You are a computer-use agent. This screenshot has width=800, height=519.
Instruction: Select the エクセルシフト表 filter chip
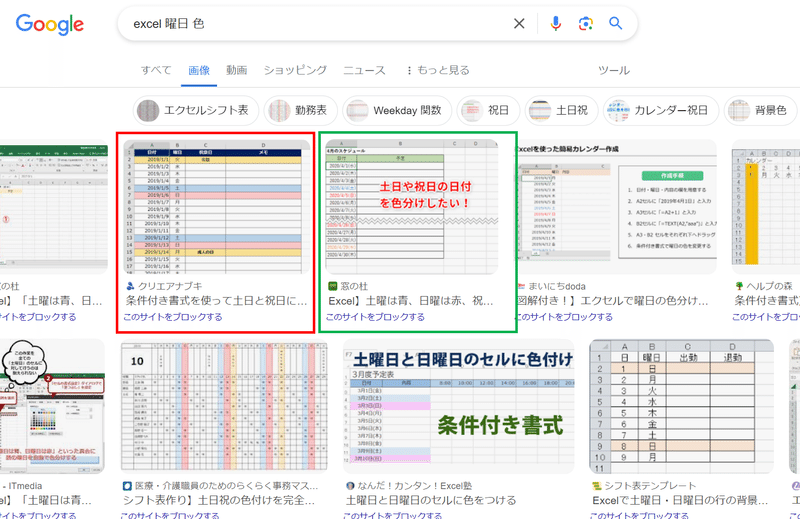click(195, 110)
